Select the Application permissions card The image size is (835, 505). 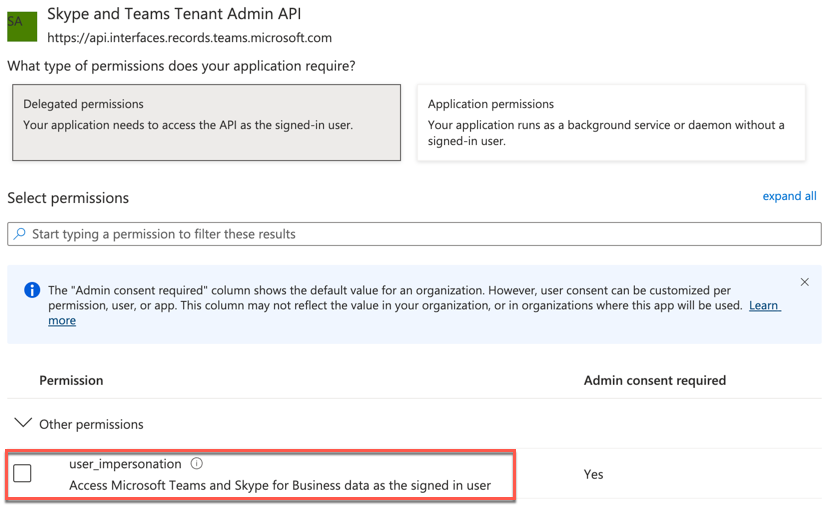(x=611, y=122)
